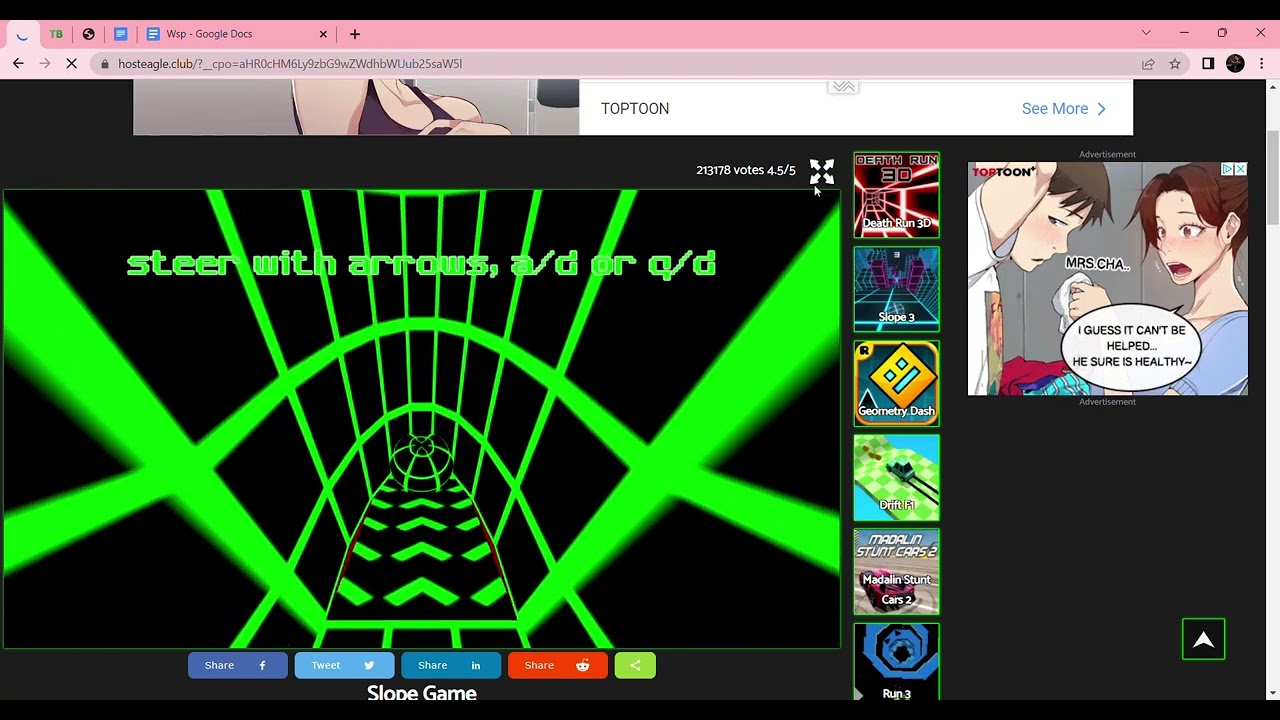
Task: Open the Death Run 3D game thumbnail
Action: click(x=896, y=195)
